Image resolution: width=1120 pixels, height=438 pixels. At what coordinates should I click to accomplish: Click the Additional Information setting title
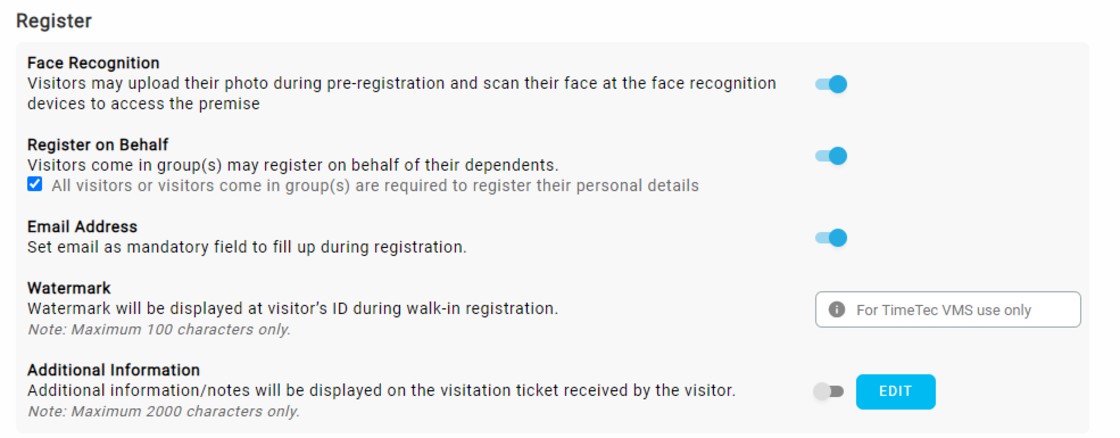pyautogui.click(x=113, y=370)
